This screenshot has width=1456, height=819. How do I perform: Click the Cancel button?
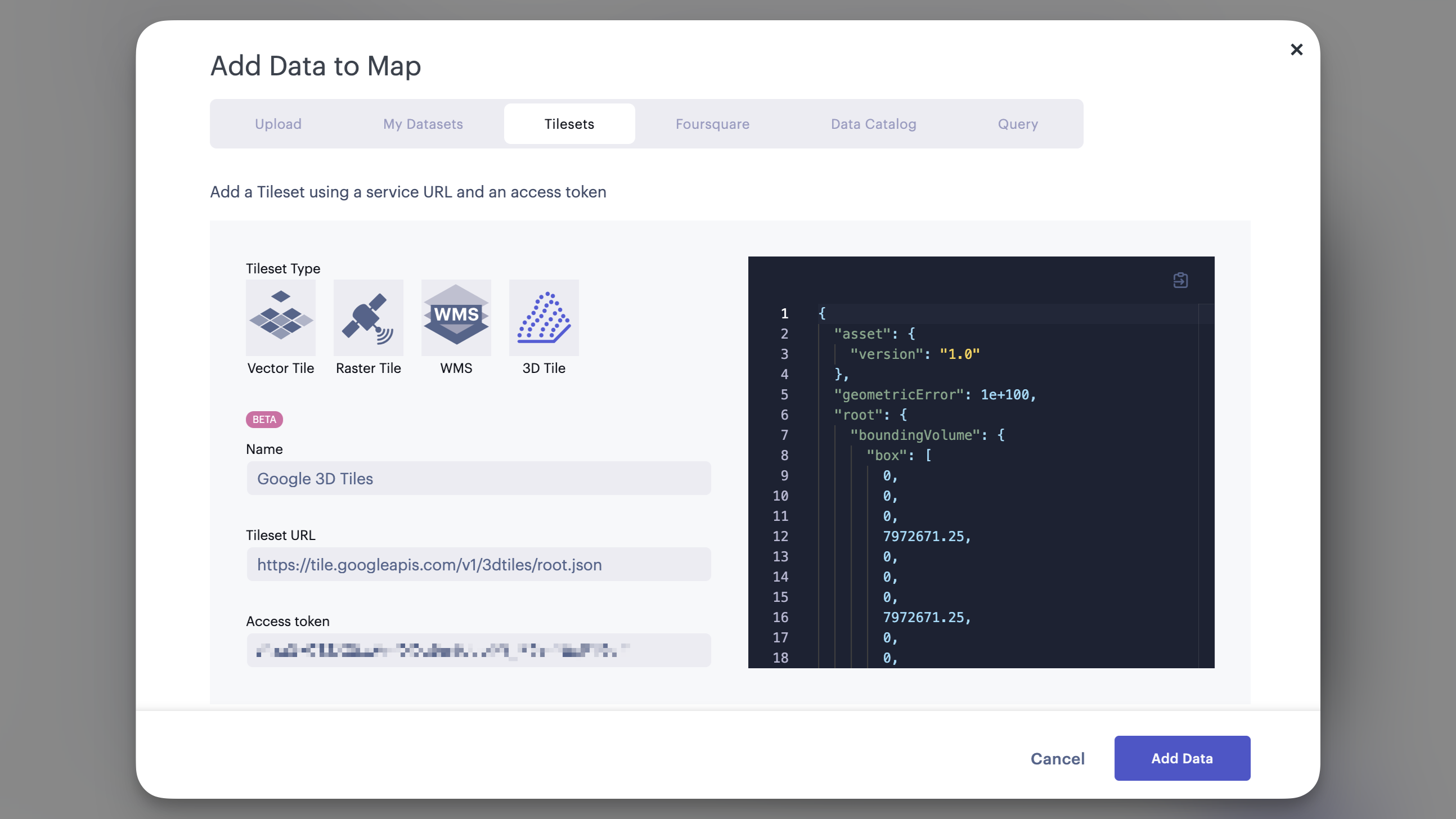(x=1057, y=758)
